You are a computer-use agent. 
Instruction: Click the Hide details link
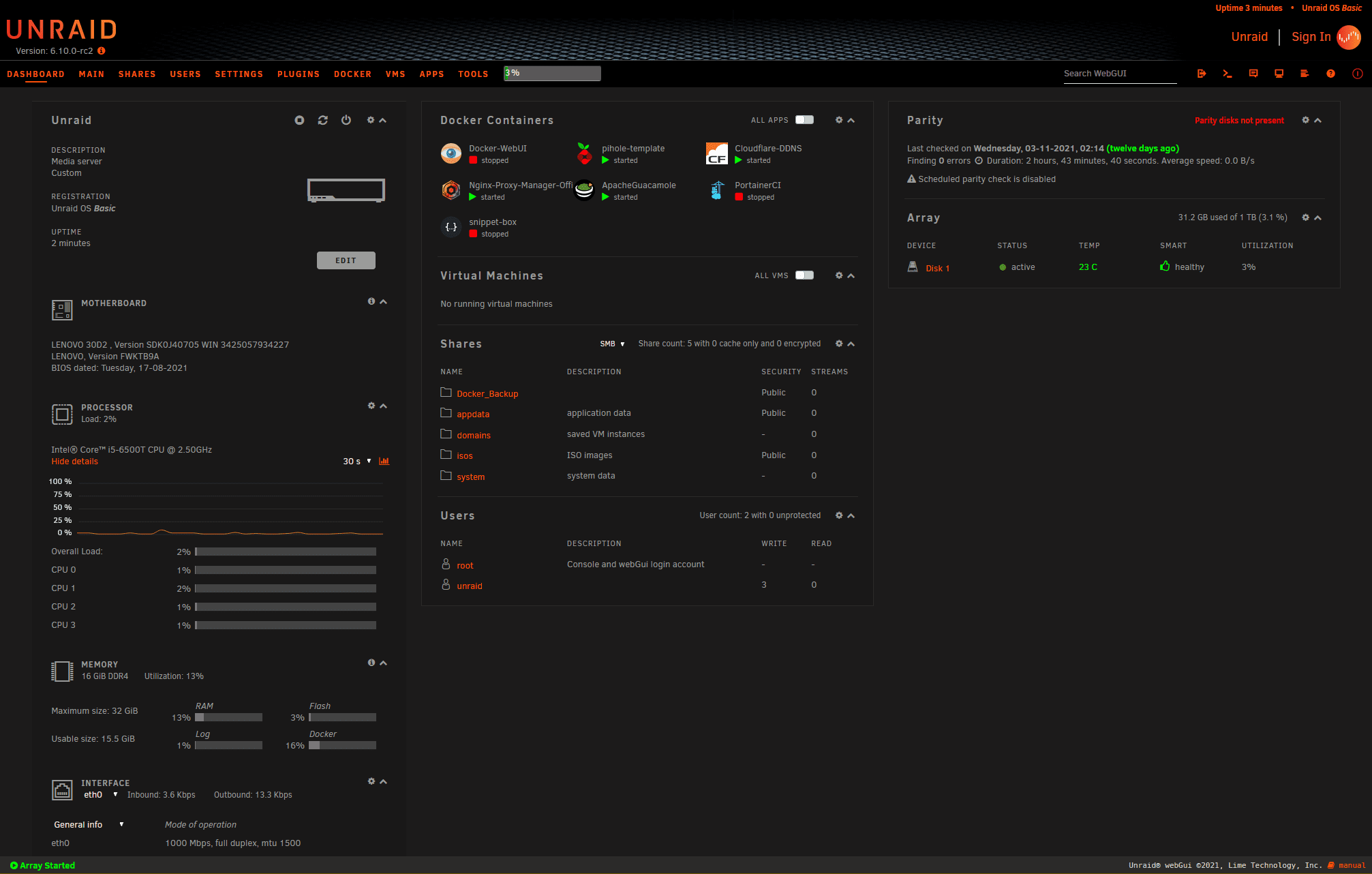tap(74, 462)
